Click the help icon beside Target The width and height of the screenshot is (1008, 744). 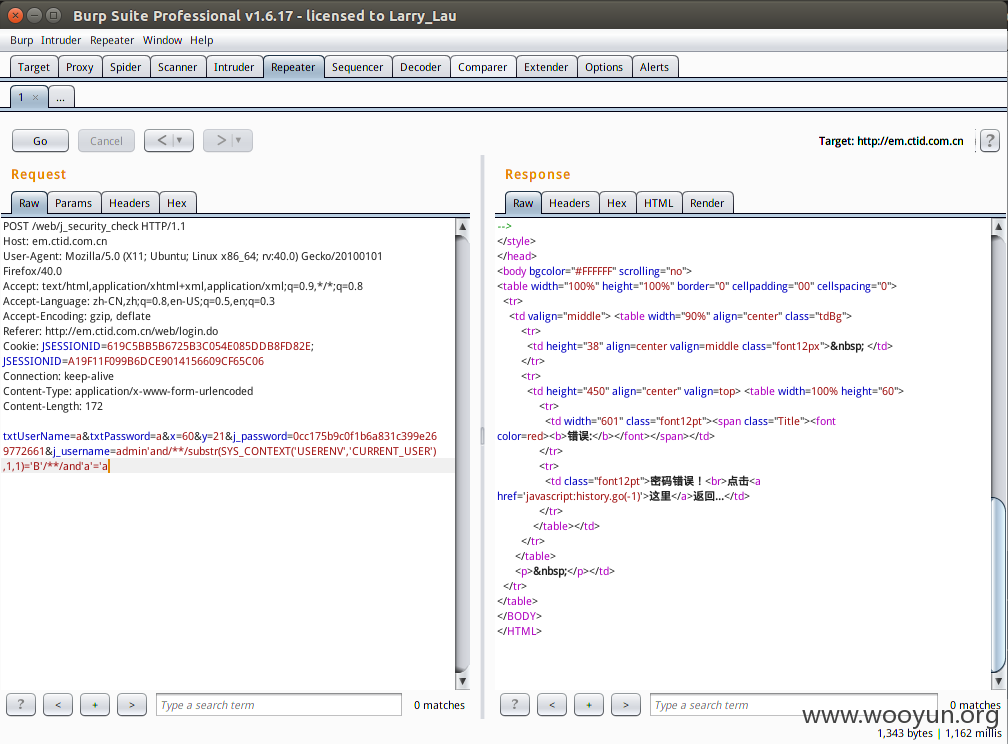(989, 140)
